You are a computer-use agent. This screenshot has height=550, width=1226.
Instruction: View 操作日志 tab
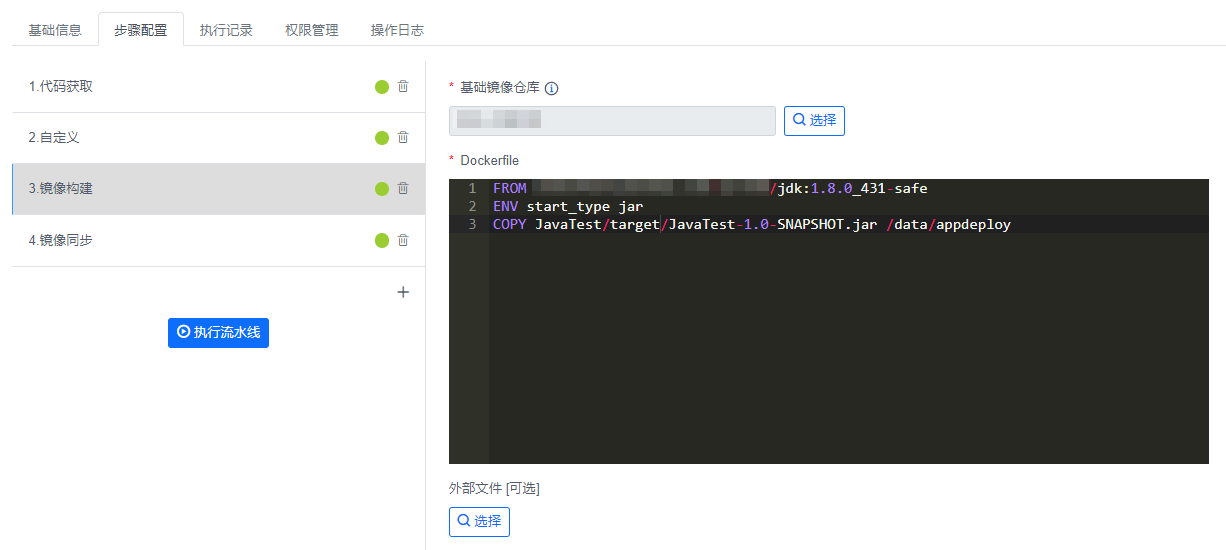pyautogui.click(x=397, y=30)
